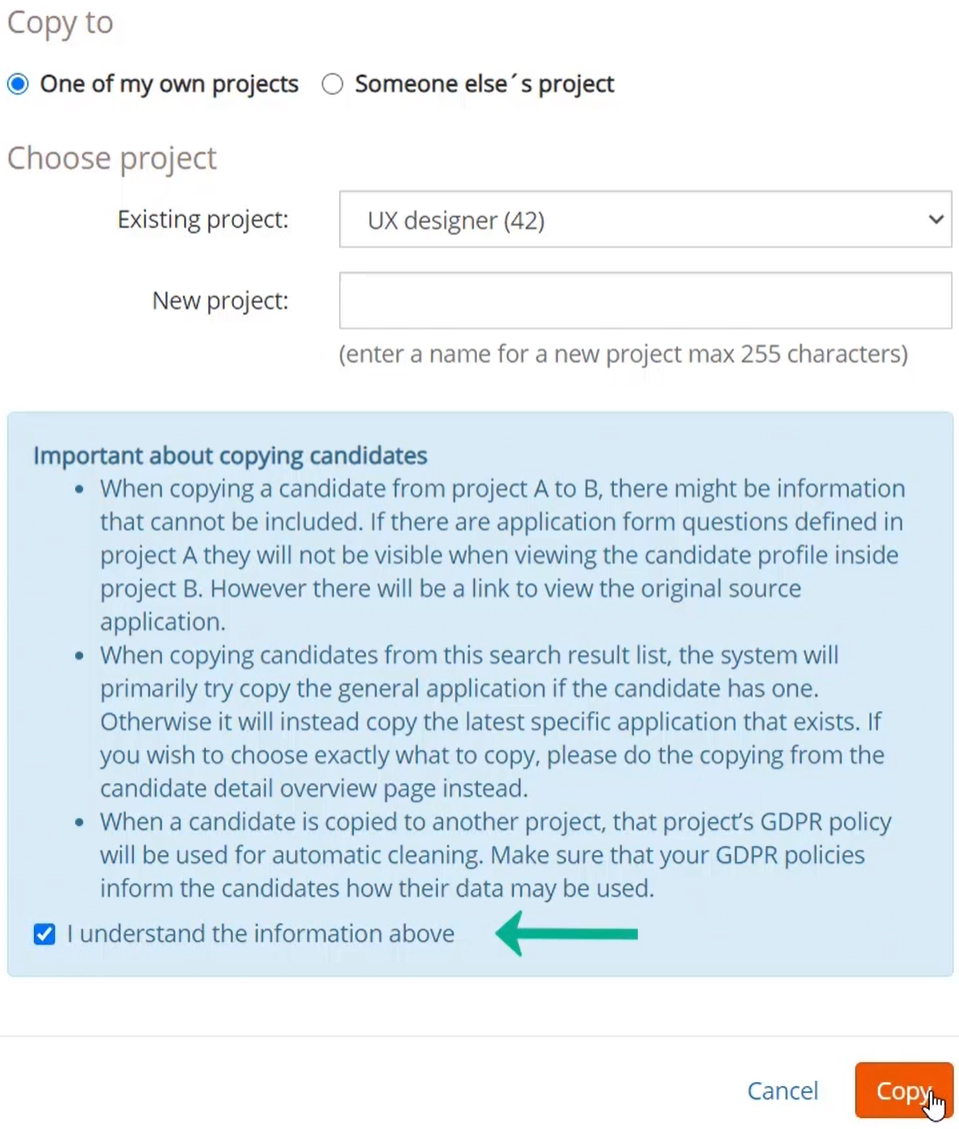Click the green arrow pointing at the checkbox
Viewport: 959px width, 1129px height.
click(x=567, y=934)
